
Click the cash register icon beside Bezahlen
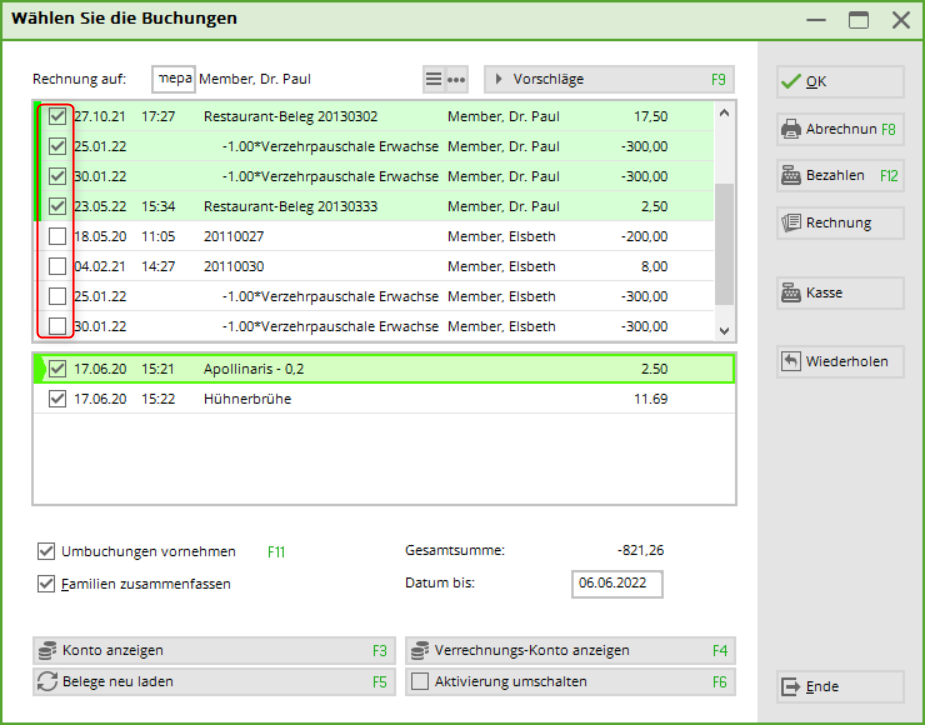point(790,176)
